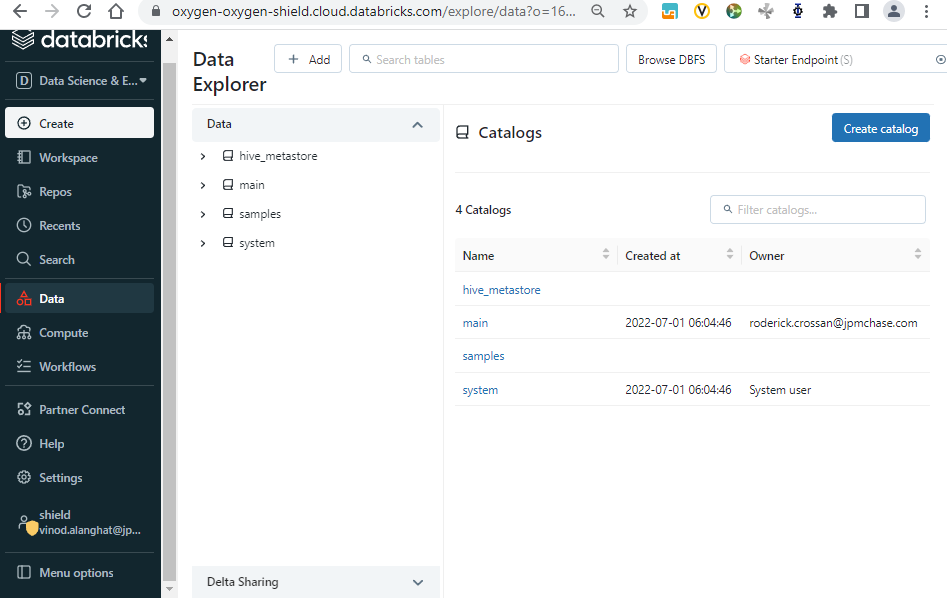947x598 pixels.
Task: Open the Workspace sidebar item
Action: point(79,158)
